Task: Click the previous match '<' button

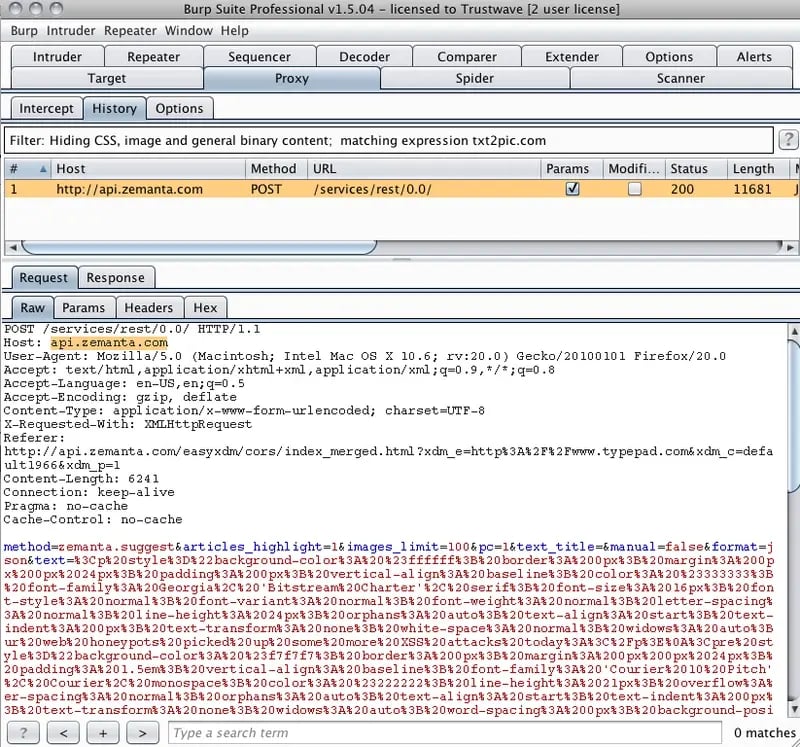Action: pos(63,733)
